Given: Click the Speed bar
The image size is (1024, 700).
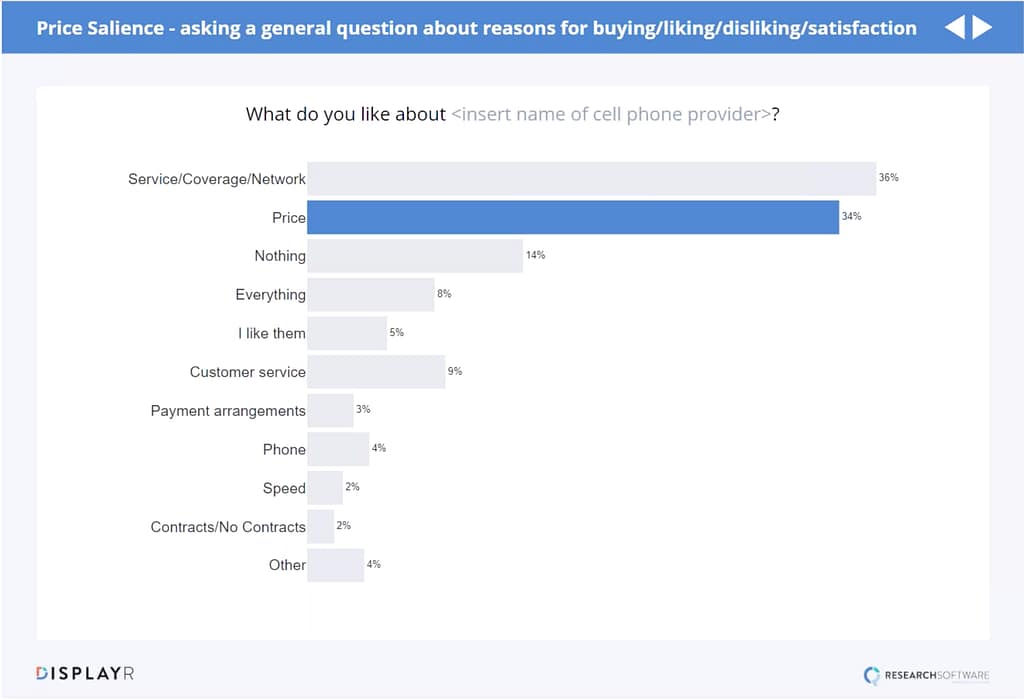Looking at the screenshot, I should click(325, 488).
